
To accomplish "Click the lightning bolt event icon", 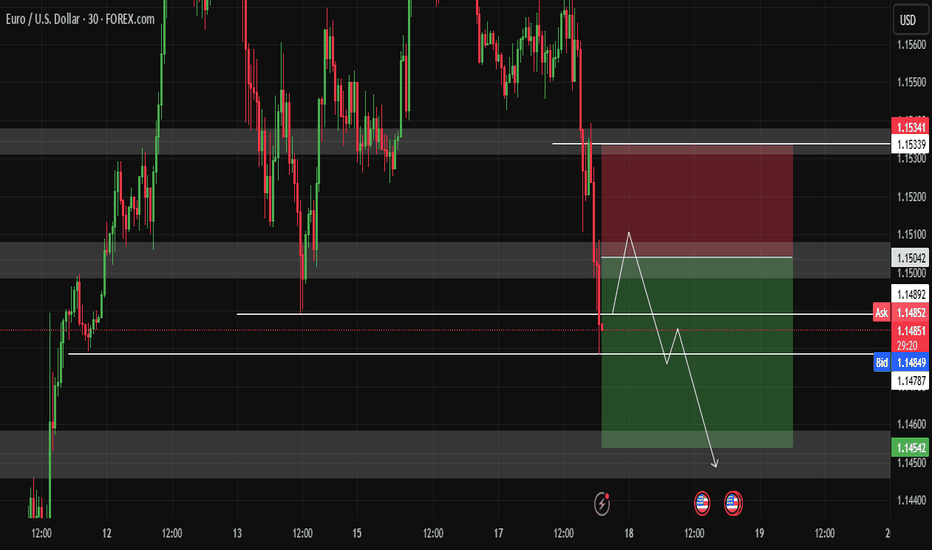I will point(602,504).
